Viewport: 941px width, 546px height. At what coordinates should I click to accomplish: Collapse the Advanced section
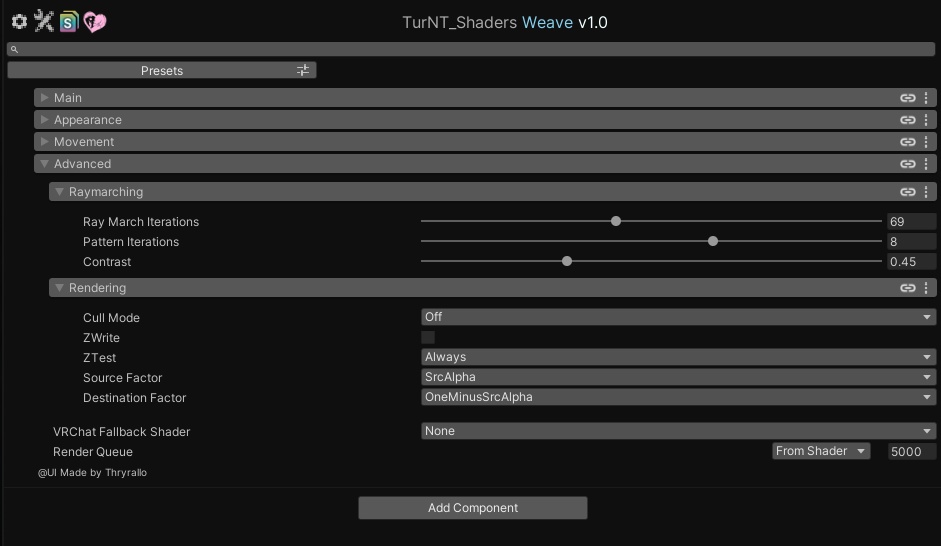44,164
